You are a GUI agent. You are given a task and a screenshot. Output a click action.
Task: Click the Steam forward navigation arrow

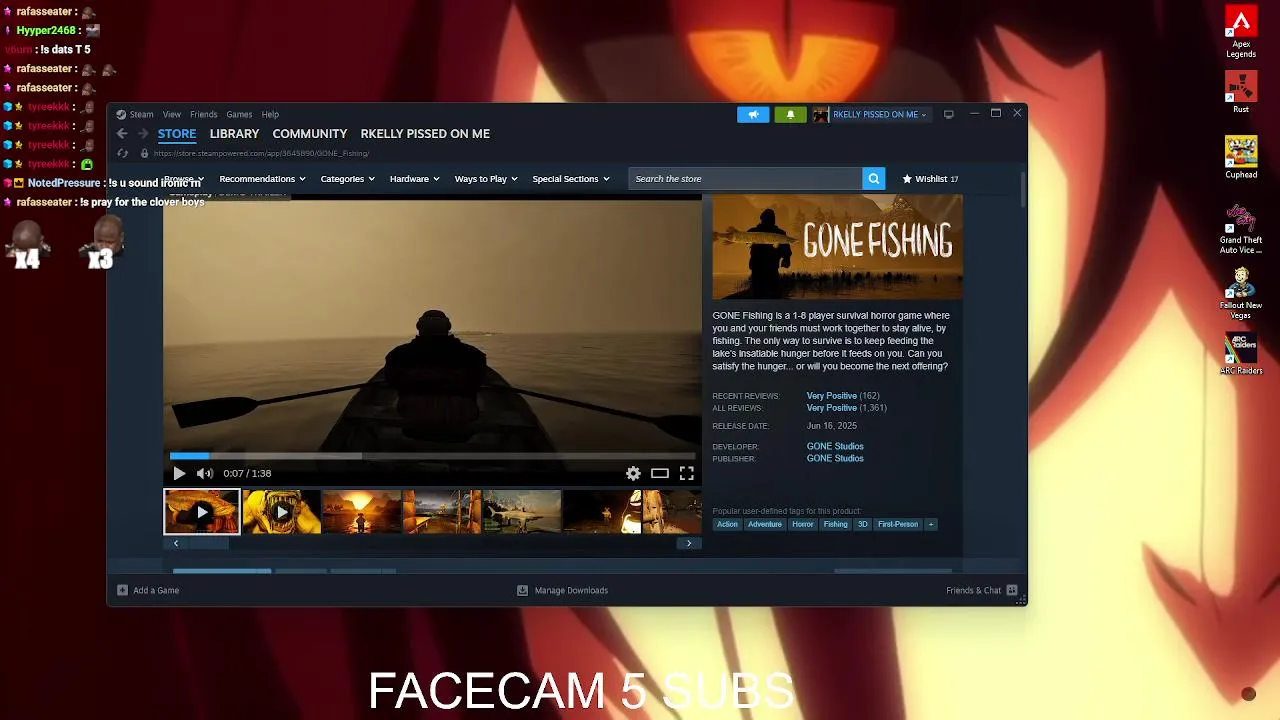(143, 133)
